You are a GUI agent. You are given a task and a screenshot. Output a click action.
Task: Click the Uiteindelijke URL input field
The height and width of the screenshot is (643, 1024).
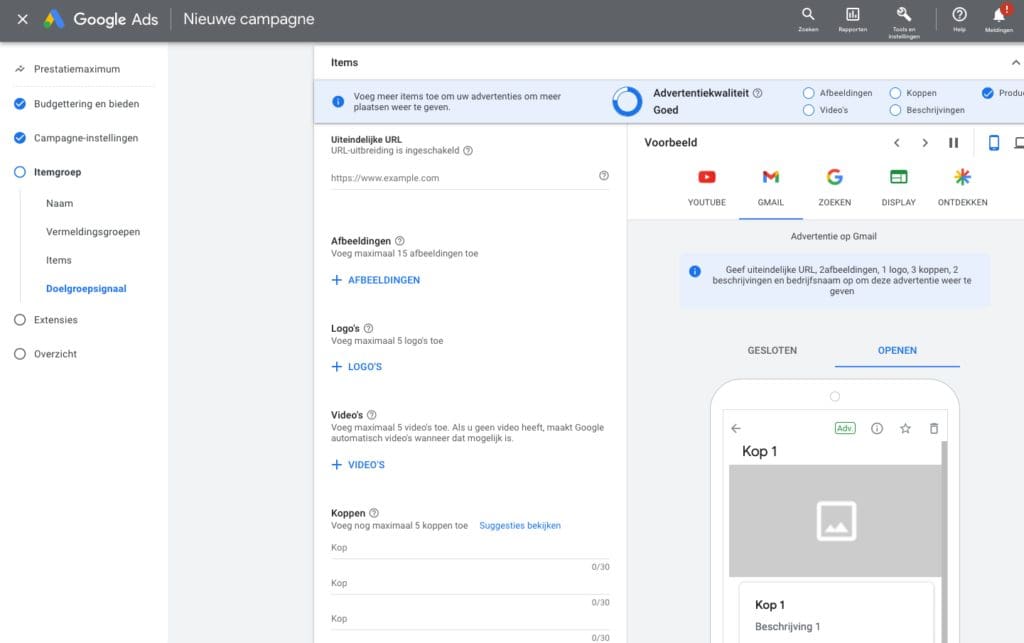point(470,178)
